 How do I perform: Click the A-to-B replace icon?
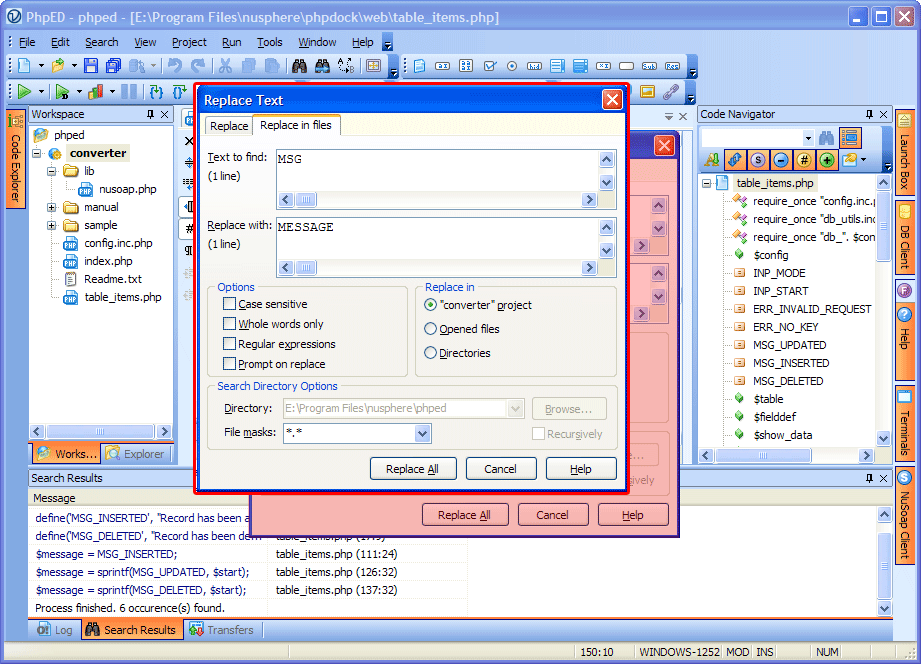(x=346, y=66)
